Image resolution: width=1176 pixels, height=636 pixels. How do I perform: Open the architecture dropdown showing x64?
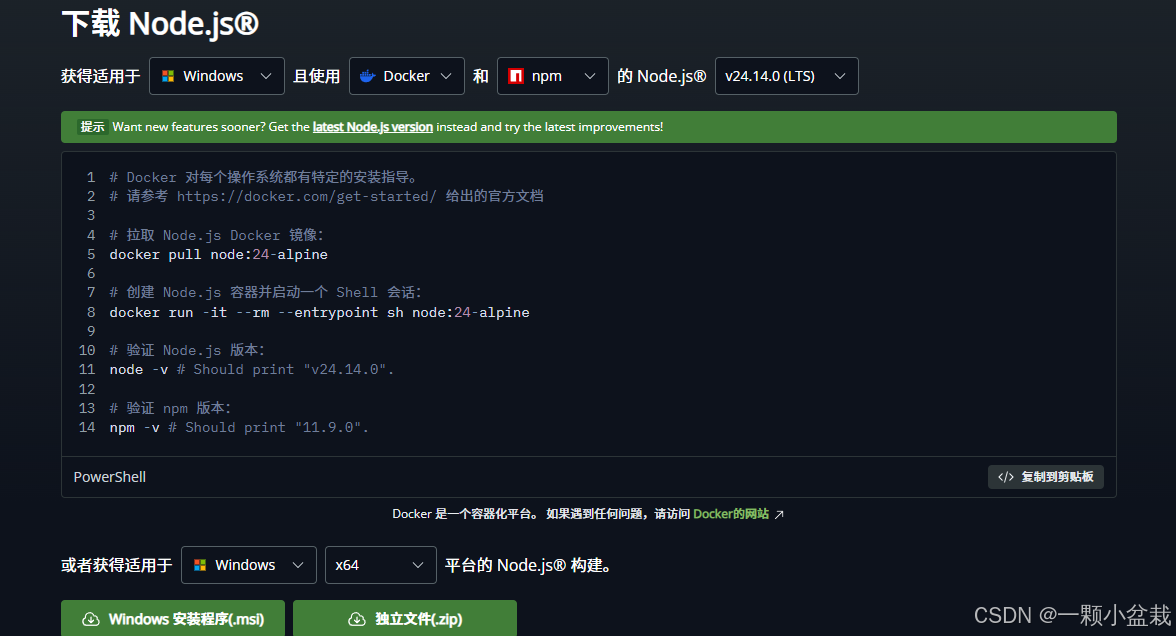pyautogui.click(x=380, y=564)
